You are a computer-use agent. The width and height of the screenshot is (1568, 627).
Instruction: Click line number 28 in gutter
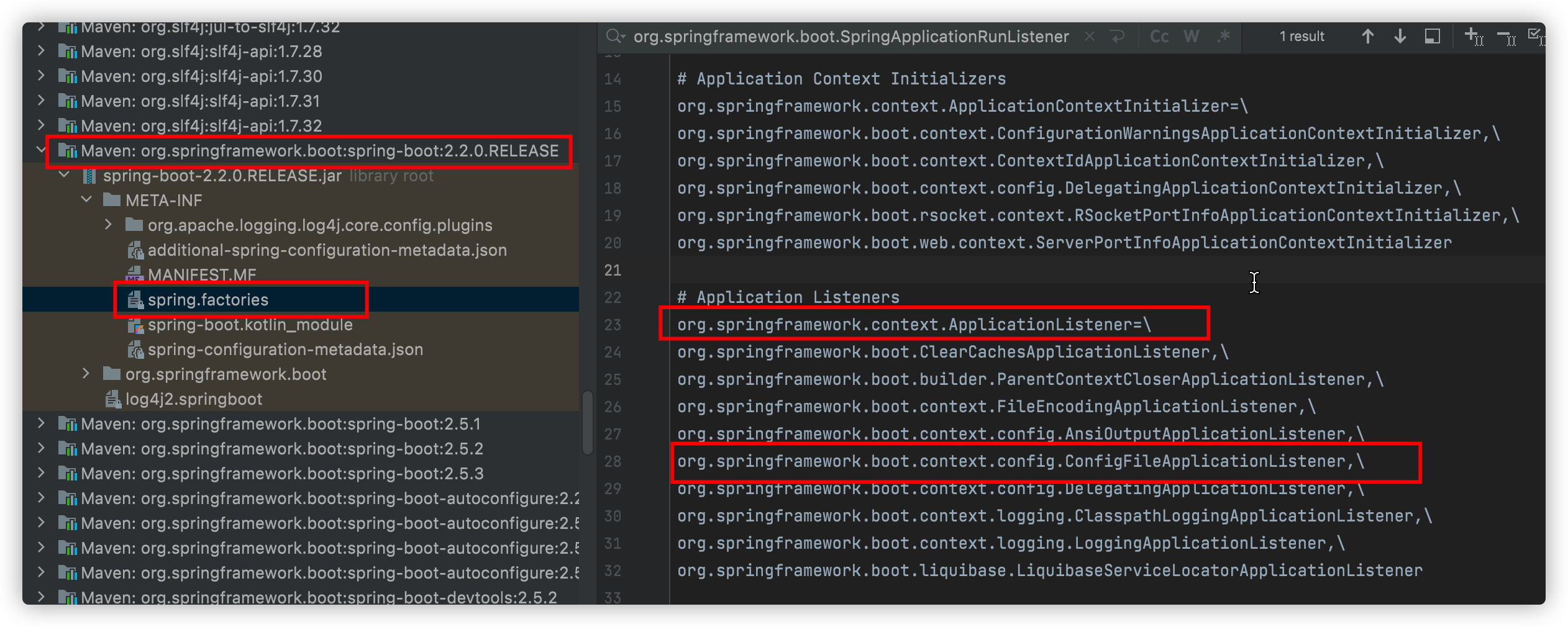pyautogui.click(x=613, y=461)
